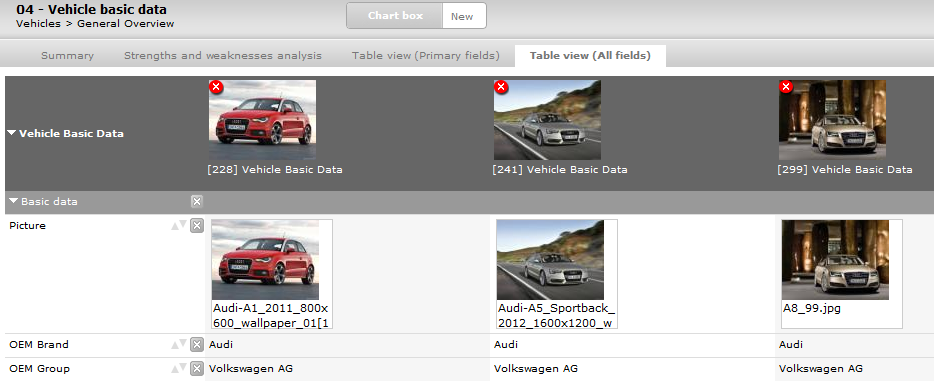Viewport: 934px width, 381px height.
Task: Switch to Strengths and weaknesses analysis tab
Action: 223,56
